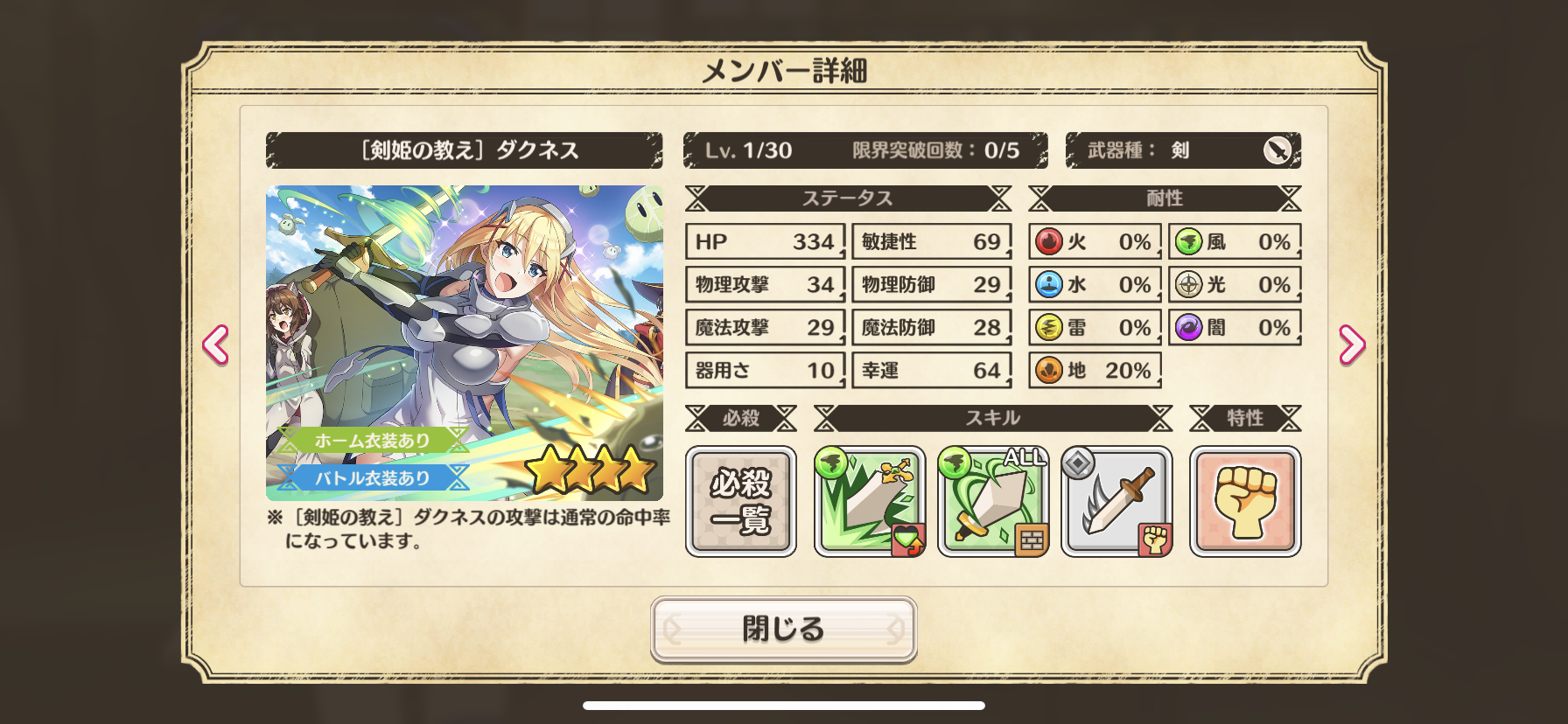Image resolution: width=1568 pixels, height=724 pixels.
Task: Go to previous member with left arrow
Action: tap(216, 345)
